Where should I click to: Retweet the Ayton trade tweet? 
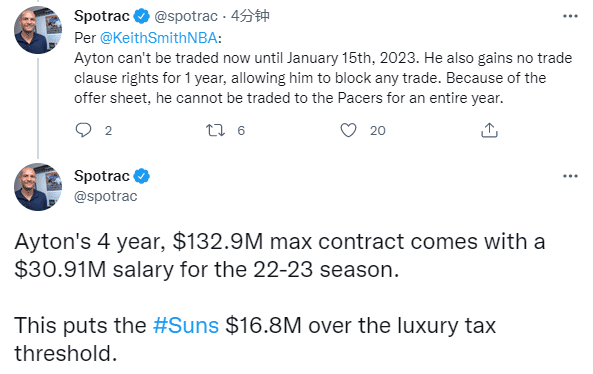pos(215,130)
